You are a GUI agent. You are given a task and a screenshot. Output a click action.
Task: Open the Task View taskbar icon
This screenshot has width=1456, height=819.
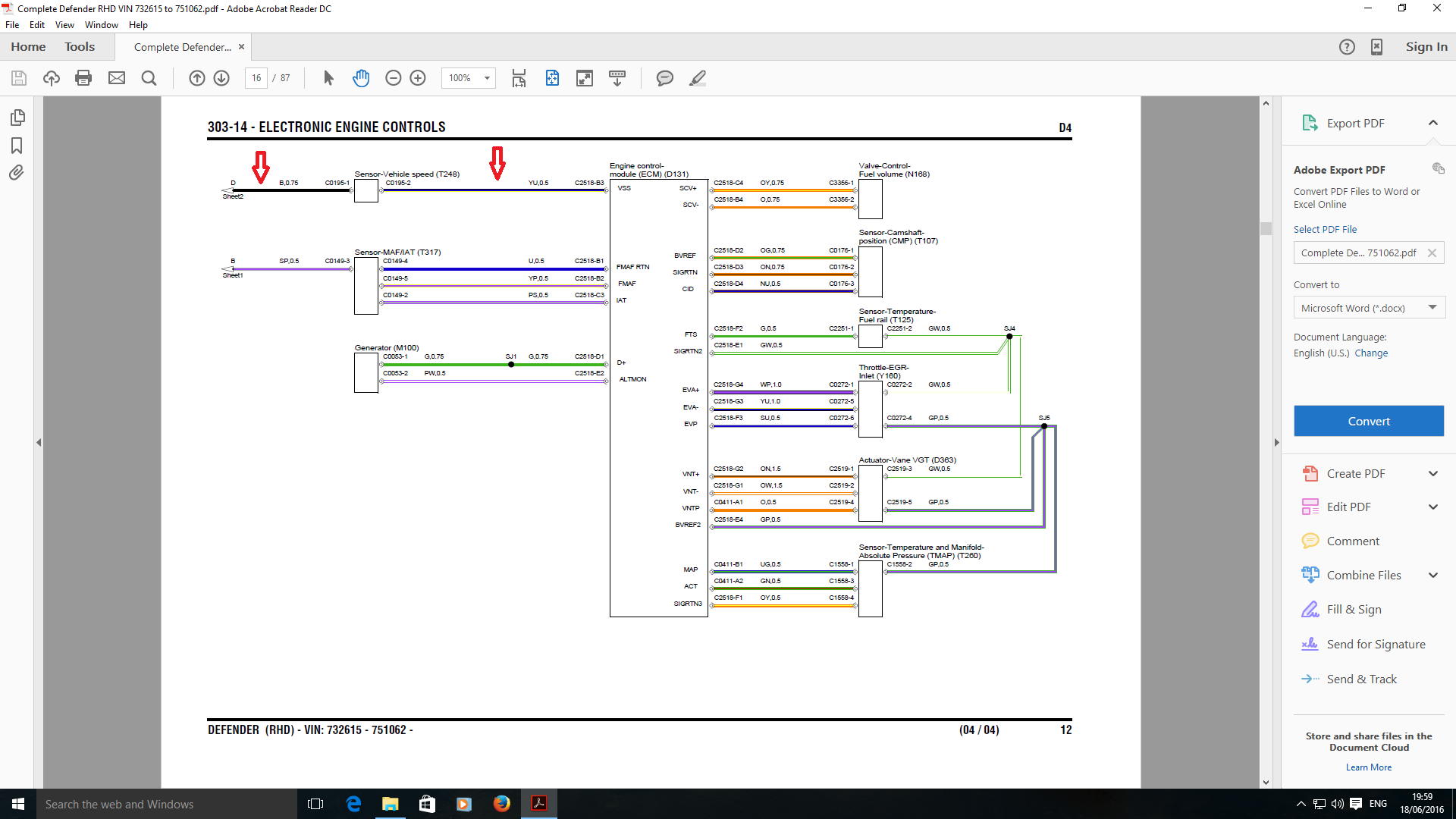[x=315, y=804]
